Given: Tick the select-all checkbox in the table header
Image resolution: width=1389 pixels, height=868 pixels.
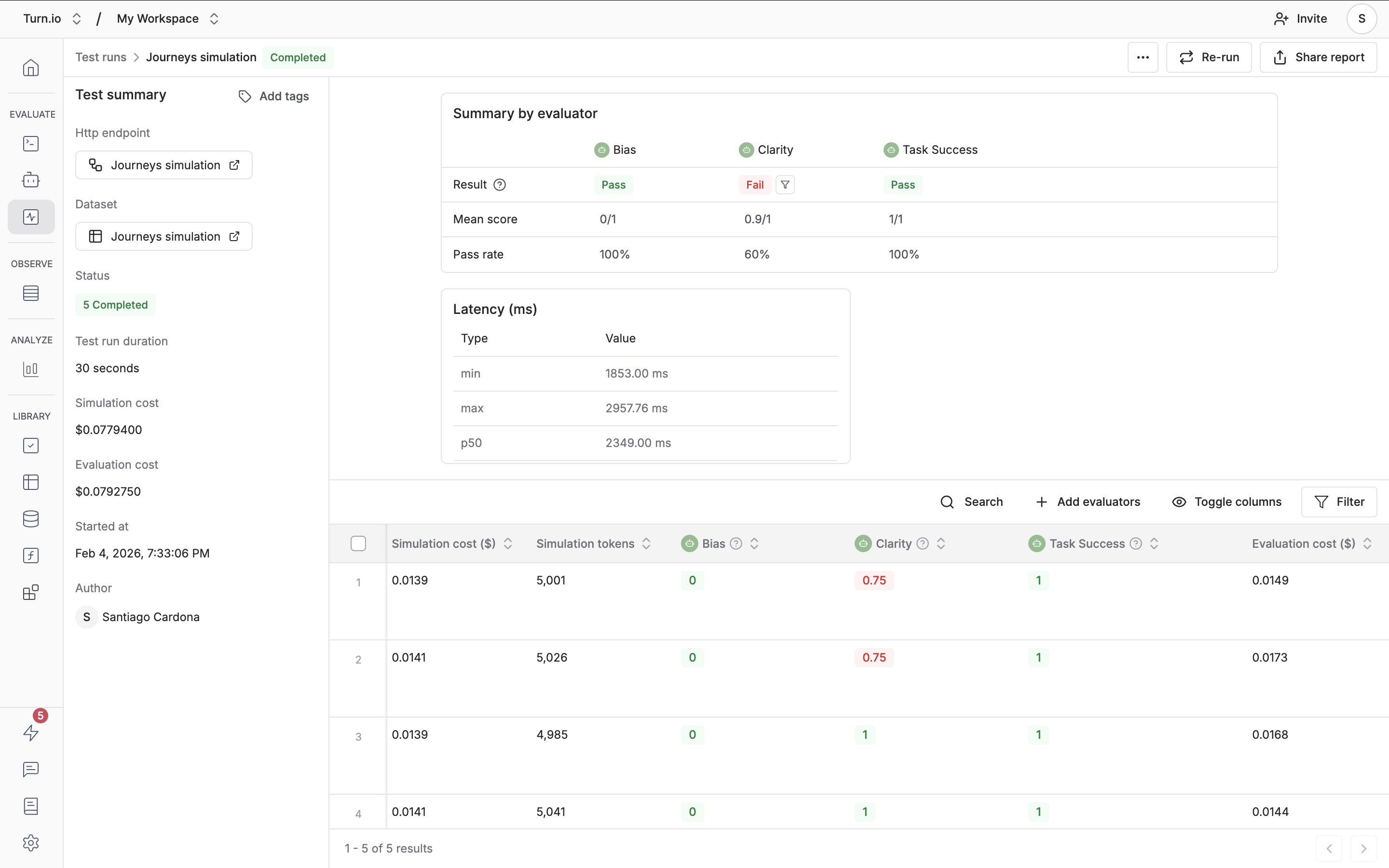Looking at the screenshot, I should tap(358, 543).
